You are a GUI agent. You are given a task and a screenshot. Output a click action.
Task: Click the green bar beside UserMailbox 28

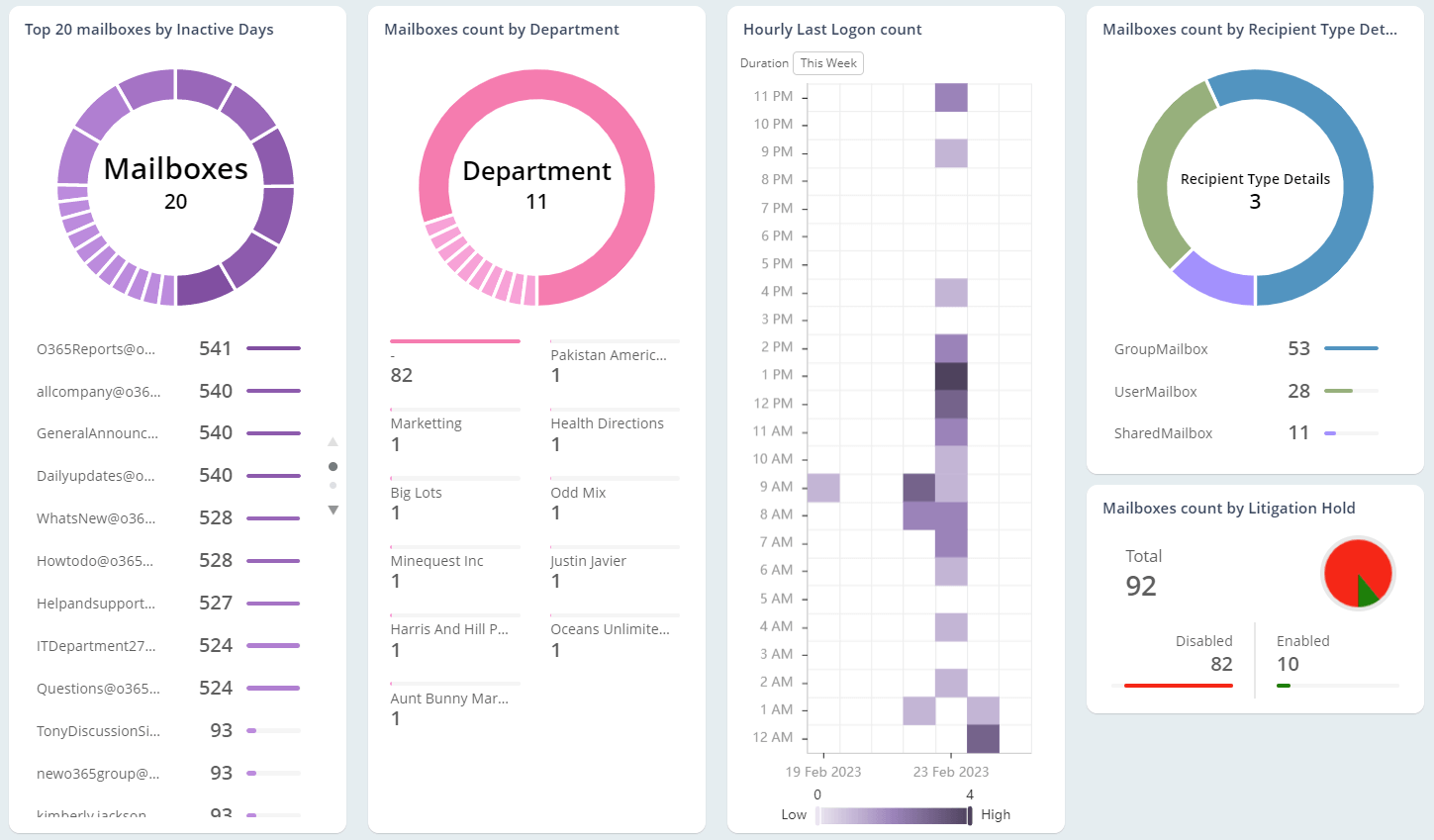pos(1341,390)
